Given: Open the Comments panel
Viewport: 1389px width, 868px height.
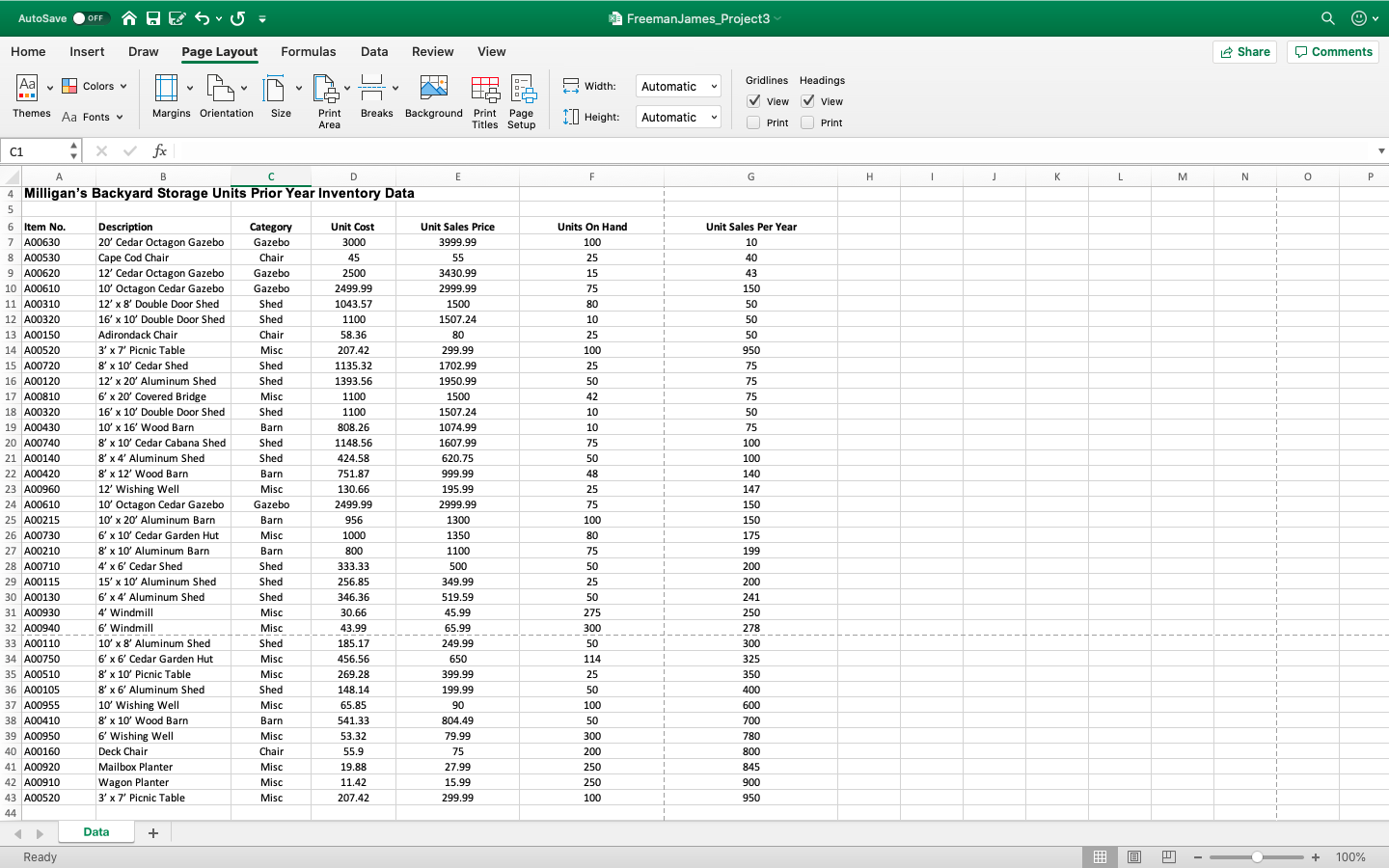Looking at the screenshot, I should click(x=1332, y=52).
